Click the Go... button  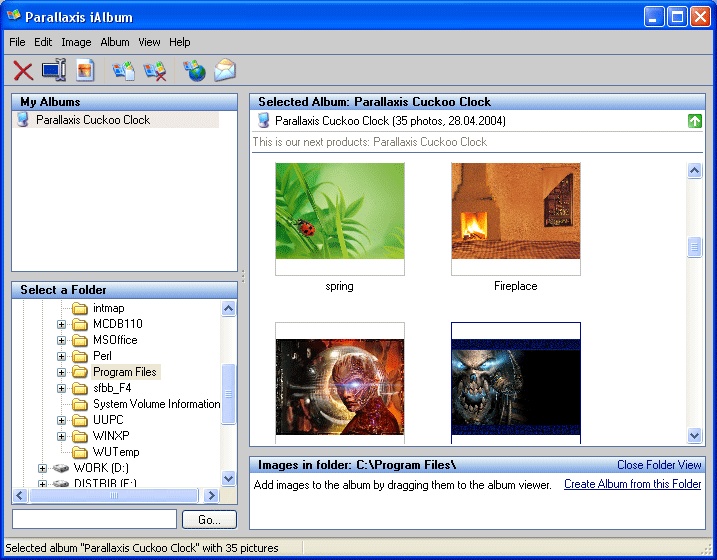(209, 520)
